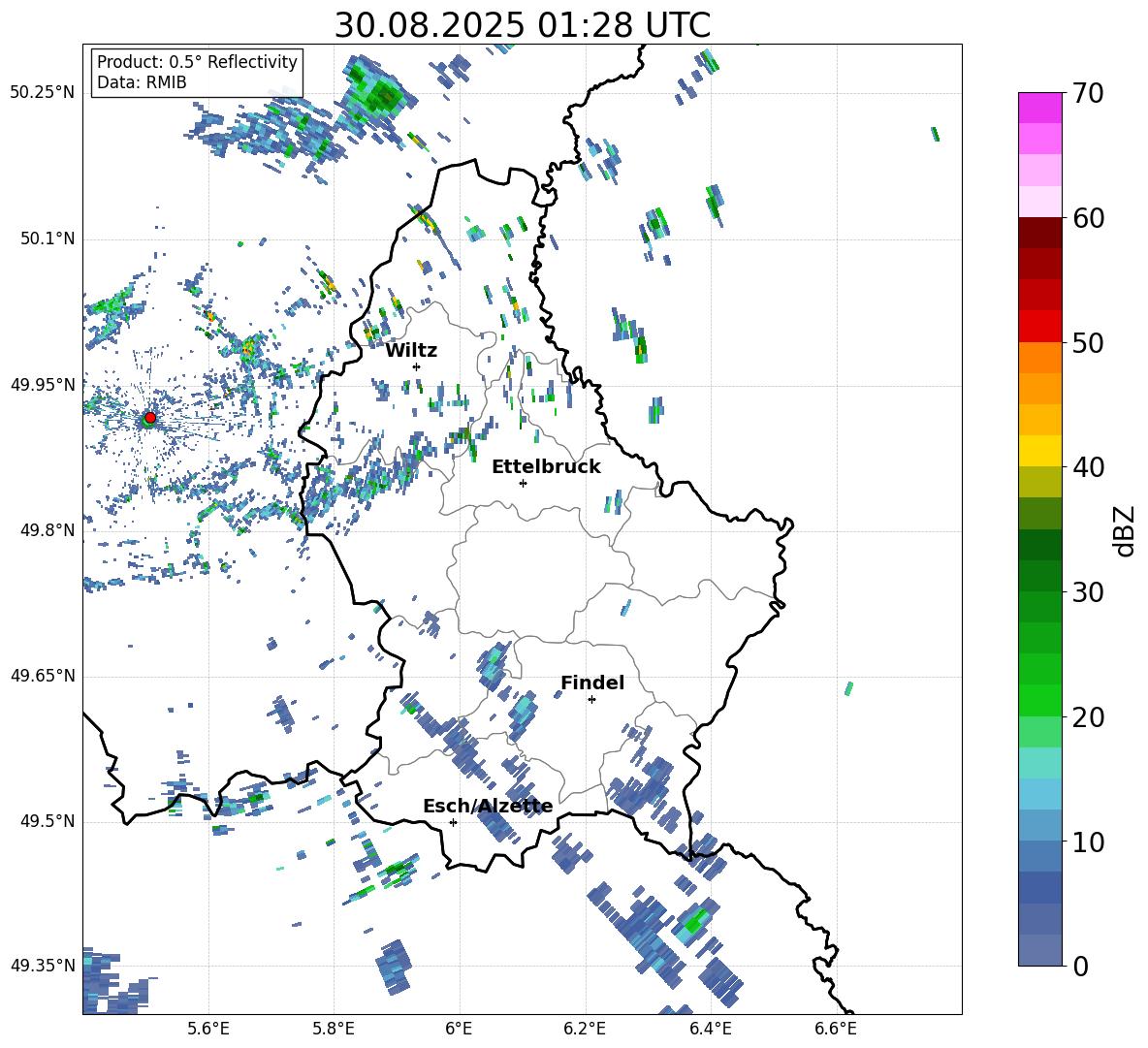Click the 30 tick on the colorbar
Screen dimensions: 1148x1048
pos(1088,592)
